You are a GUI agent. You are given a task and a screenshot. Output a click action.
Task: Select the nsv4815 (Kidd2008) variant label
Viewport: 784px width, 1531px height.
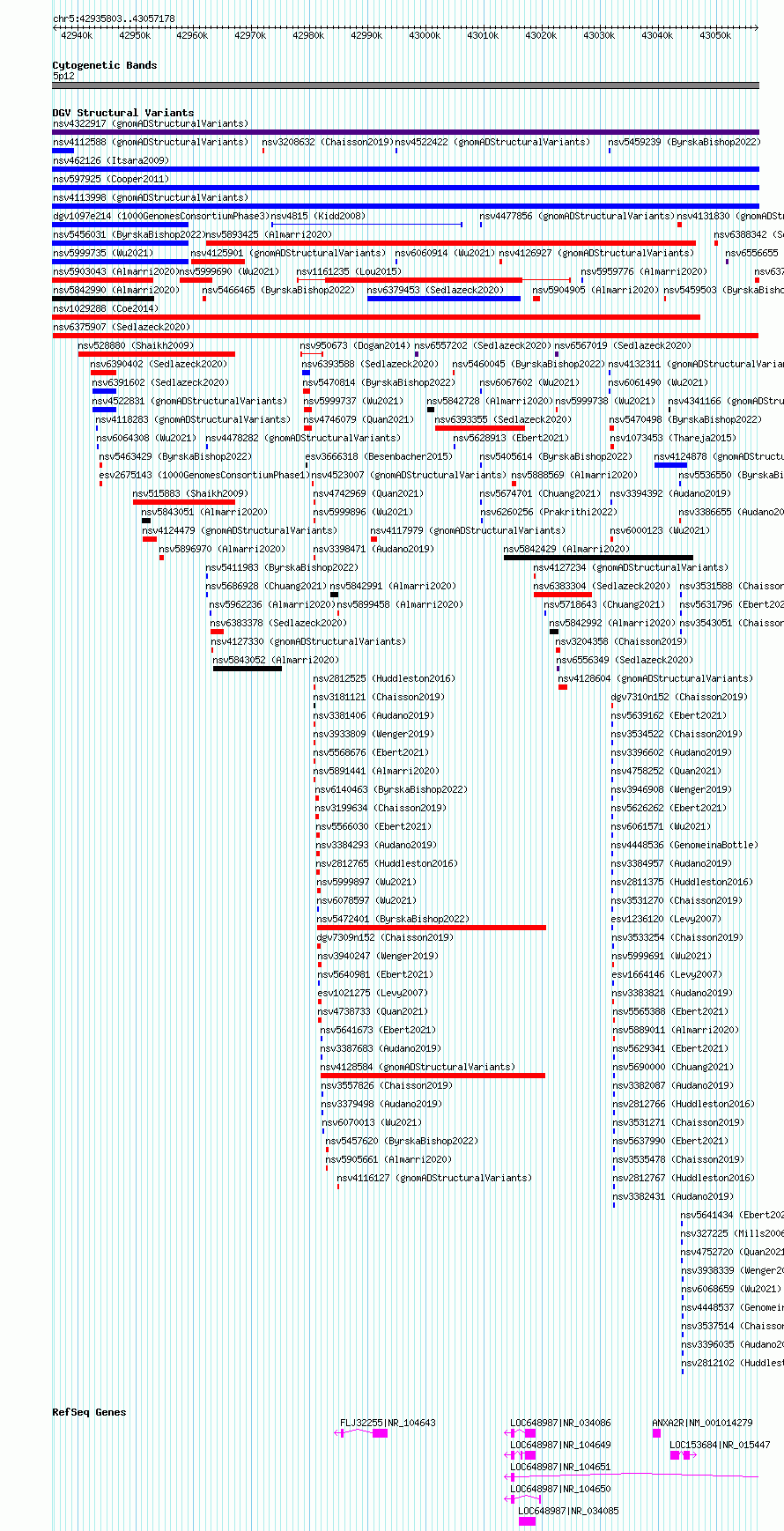tap(317, 216)
